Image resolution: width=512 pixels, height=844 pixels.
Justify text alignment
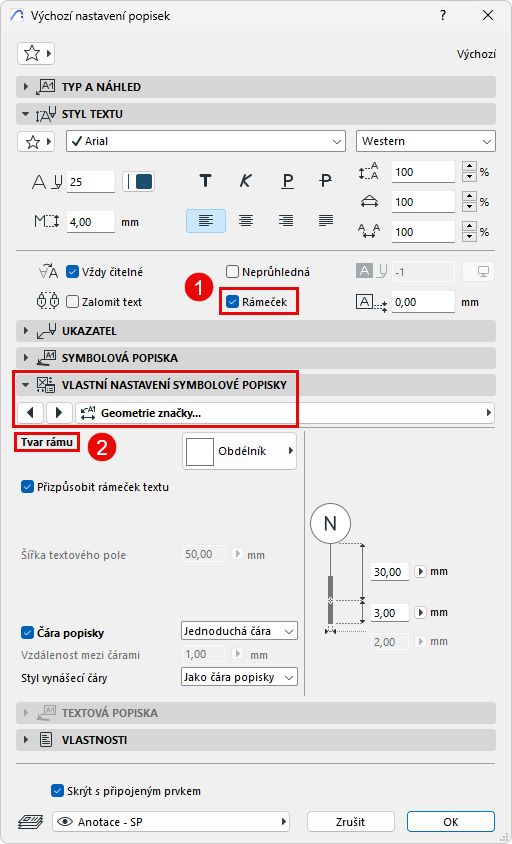click(326, 220)
